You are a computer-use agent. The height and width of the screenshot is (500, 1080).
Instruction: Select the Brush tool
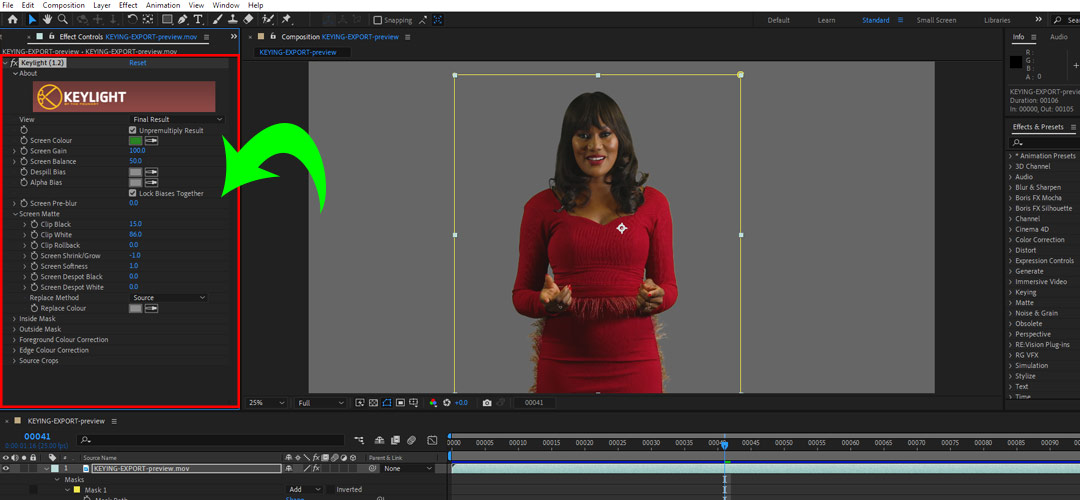(218, 19)
